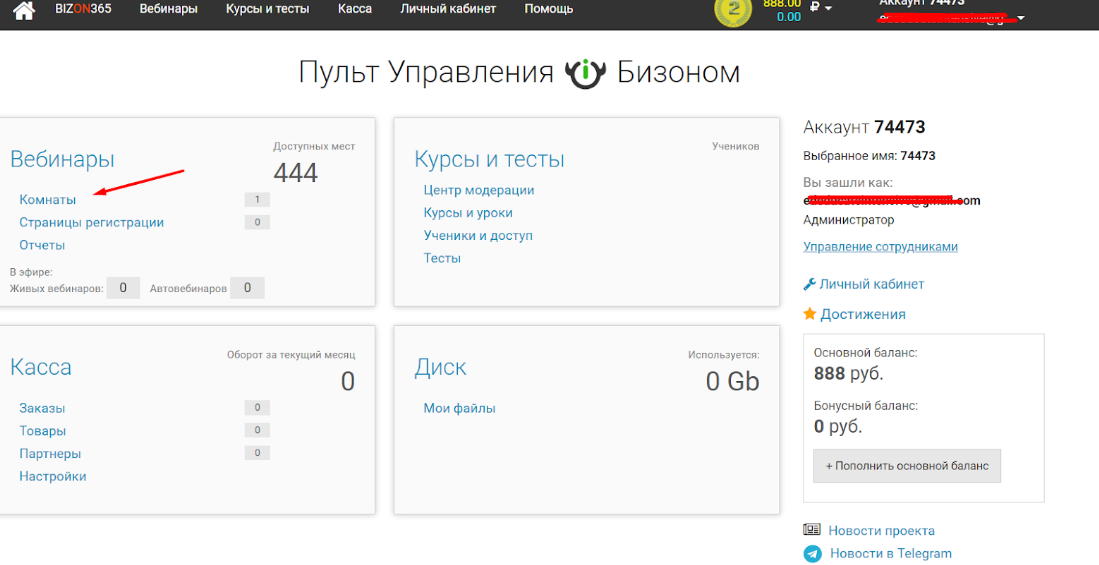Open Тесты link

pyautogui.click(x=442, y=258)
